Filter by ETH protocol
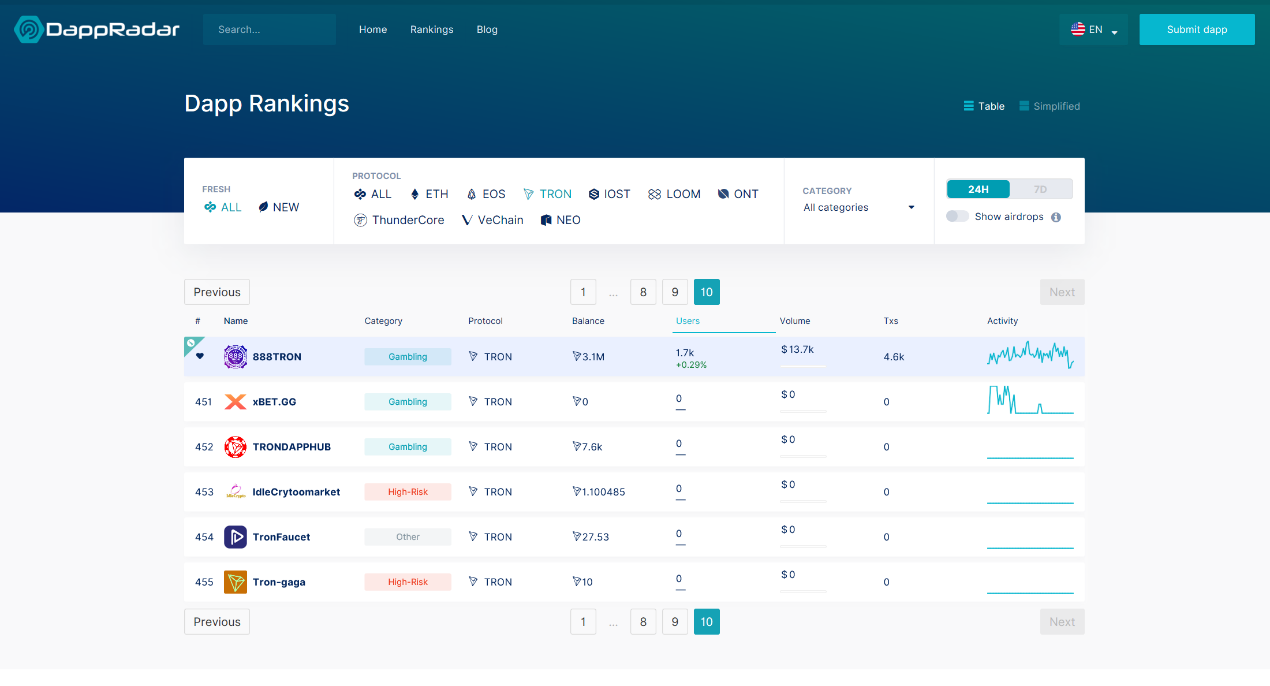 click(x=430, y=194)
